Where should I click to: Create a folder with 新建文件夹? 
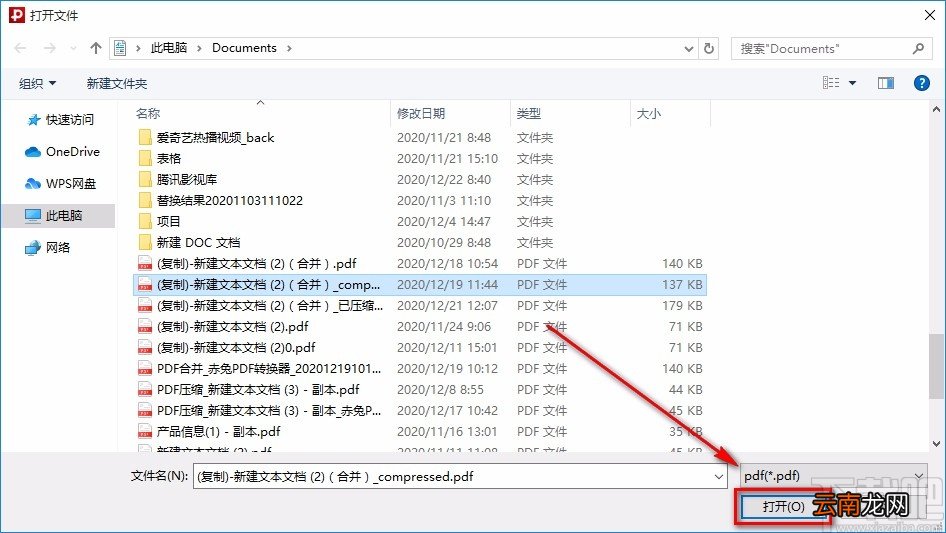(x=116, y=83)
